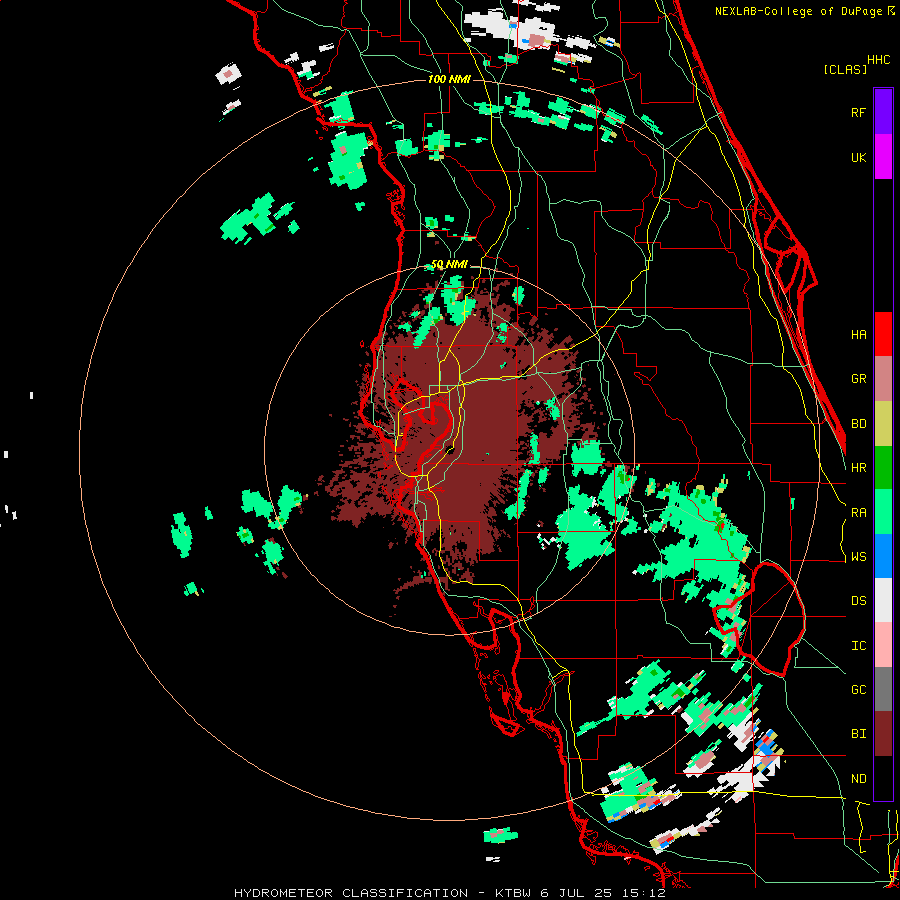The width and height of the screenshot is (900, 900).
Task: Click the HYDROMETEOR CLASSIFICATION title text
Action: [351, 893]
